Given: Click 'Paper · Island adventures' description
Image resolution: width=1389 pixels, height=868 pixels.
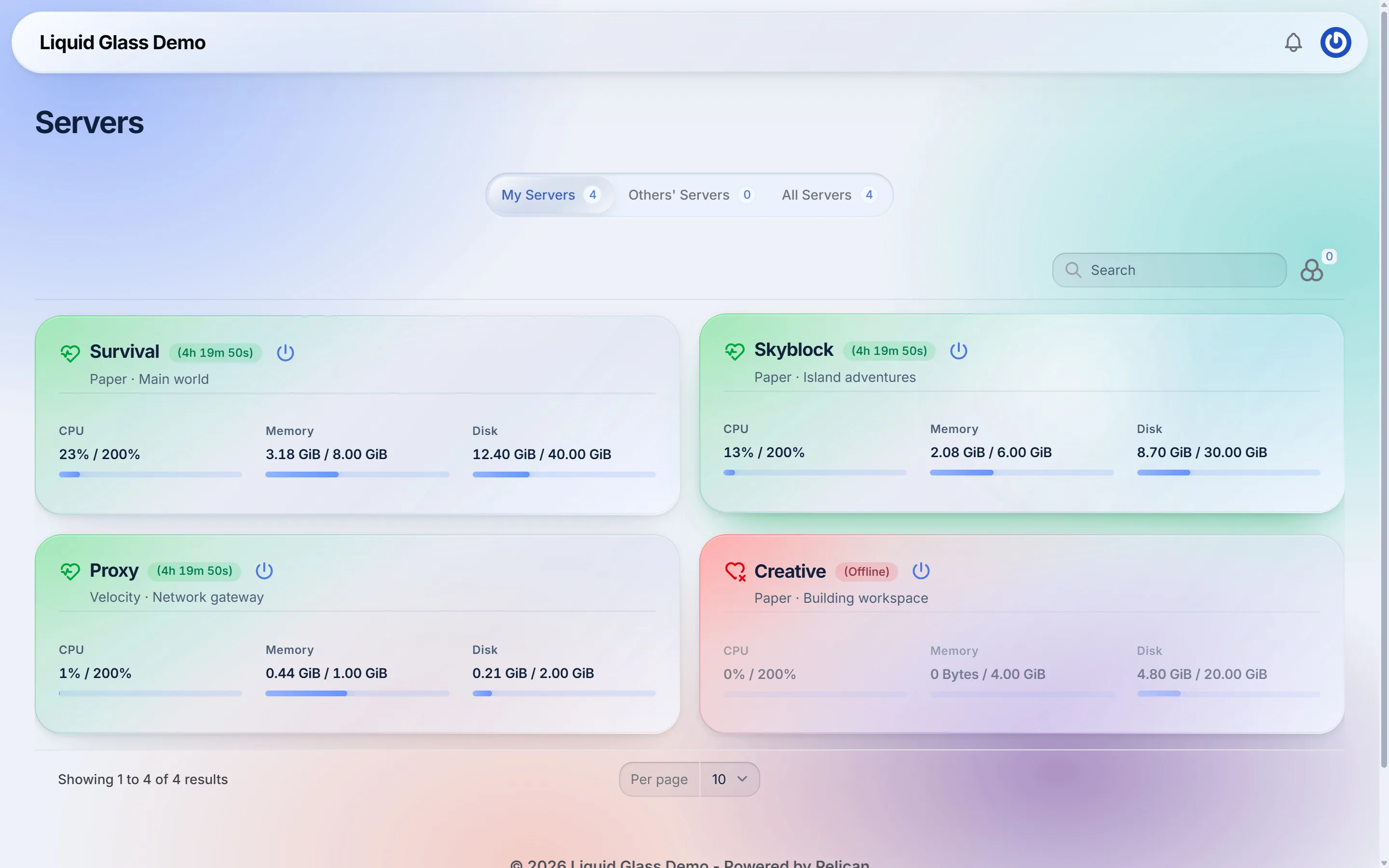Looking at the screenshot, I should [834, 377].
